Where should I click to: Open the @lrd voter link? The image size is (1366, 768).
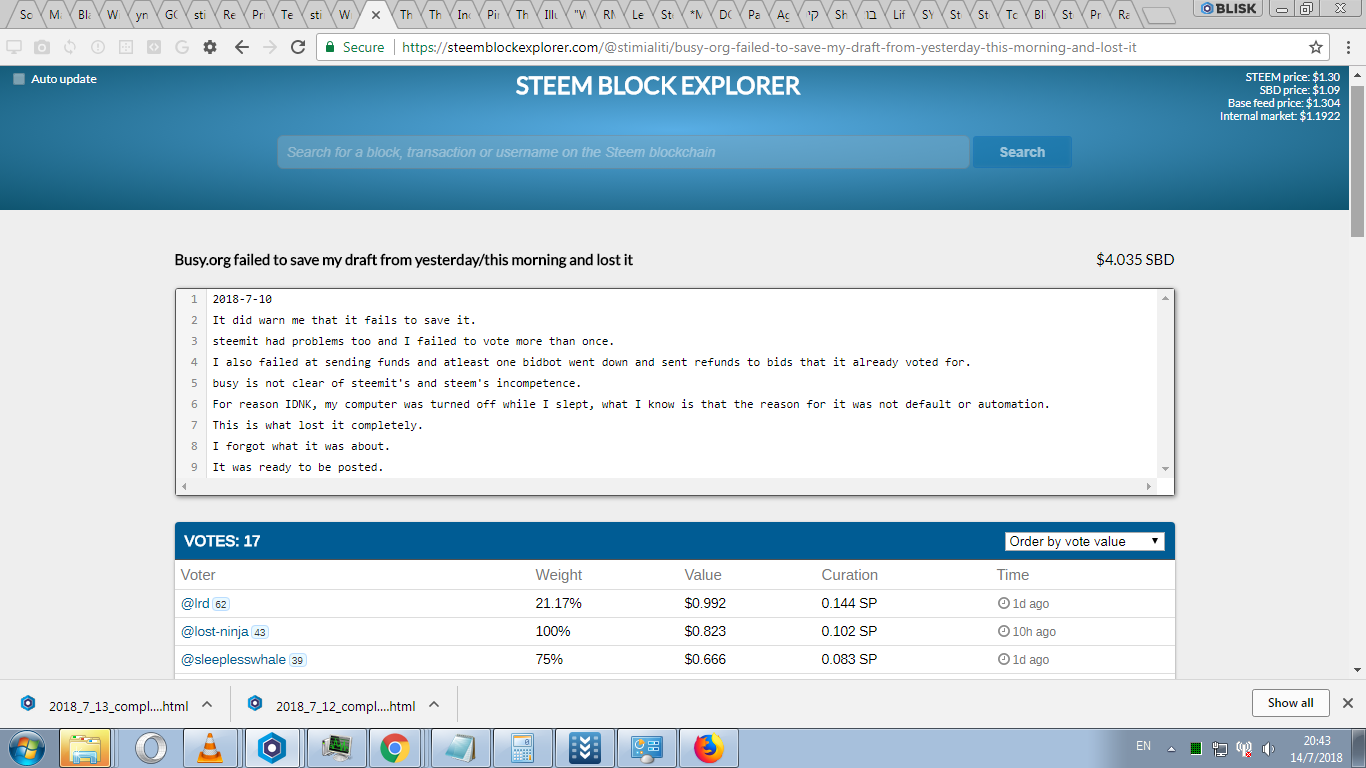tap(195, 603)
